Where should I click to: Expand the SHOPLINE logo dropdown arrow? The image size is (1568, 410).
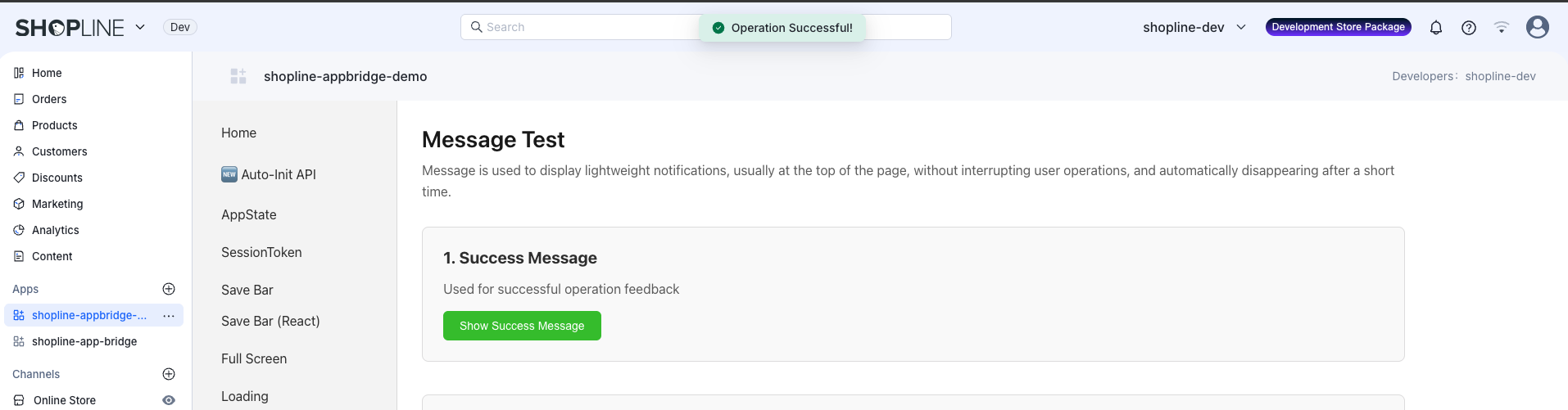coord(140,27)
